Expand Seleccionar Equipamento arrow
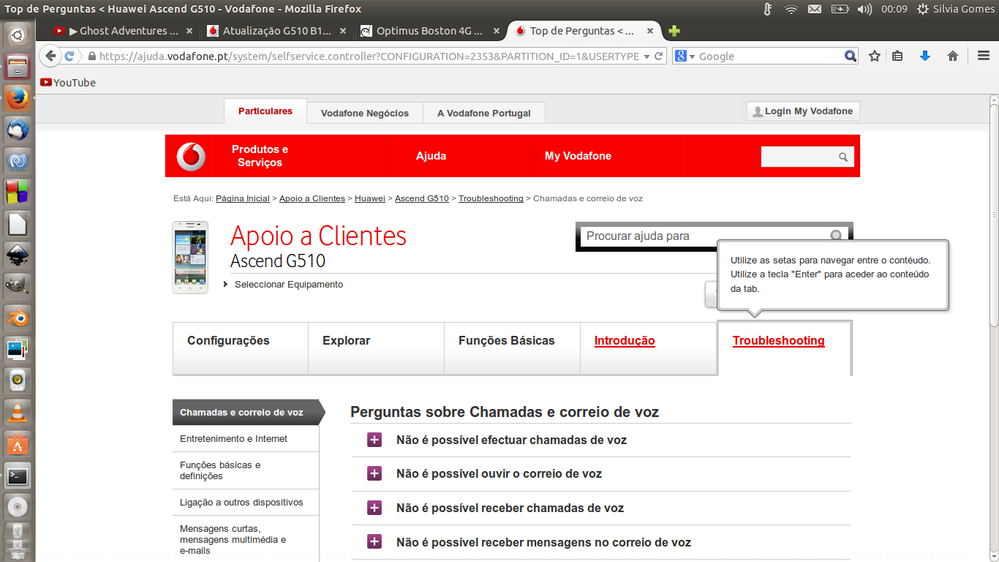The width and height of the screenshot is (999, 562). (226, 284)
